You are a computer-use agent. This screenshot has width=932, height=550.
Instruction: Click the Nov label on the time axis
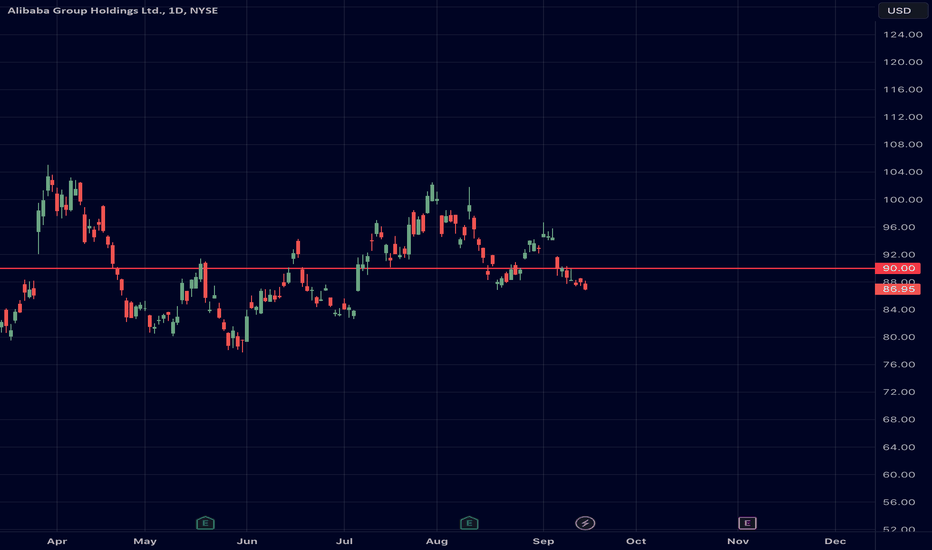pos(738,541)
